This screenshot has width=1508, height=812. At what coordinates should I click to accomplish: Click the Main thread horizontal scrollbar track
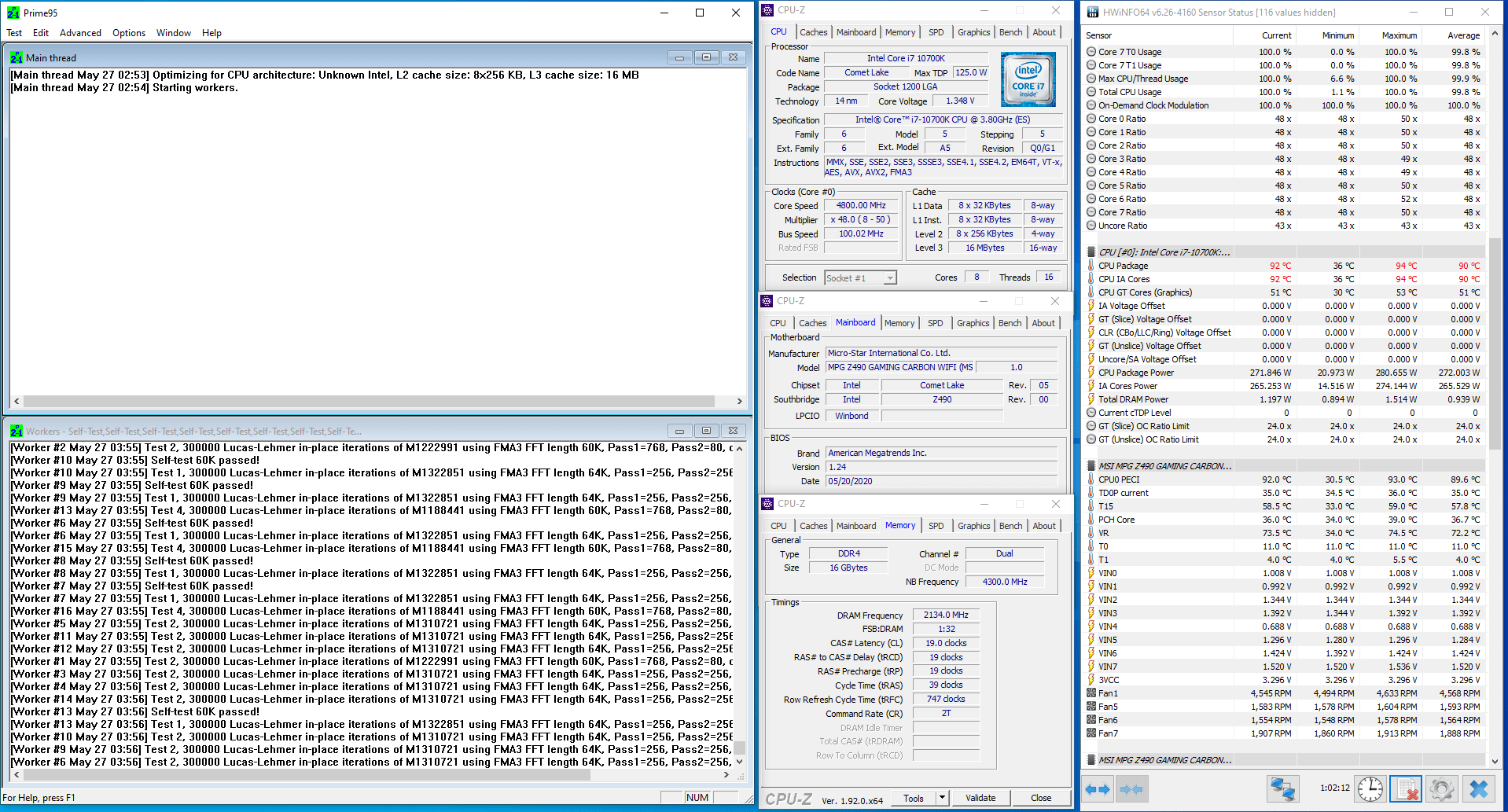pyautogui.click(x=377, y=401)
